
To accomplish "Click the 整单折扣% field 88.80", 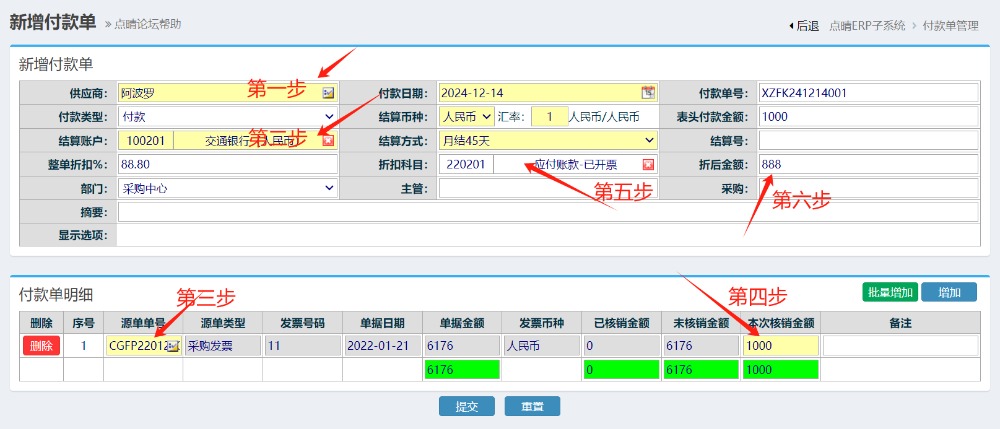I will (x=228, y=164).
